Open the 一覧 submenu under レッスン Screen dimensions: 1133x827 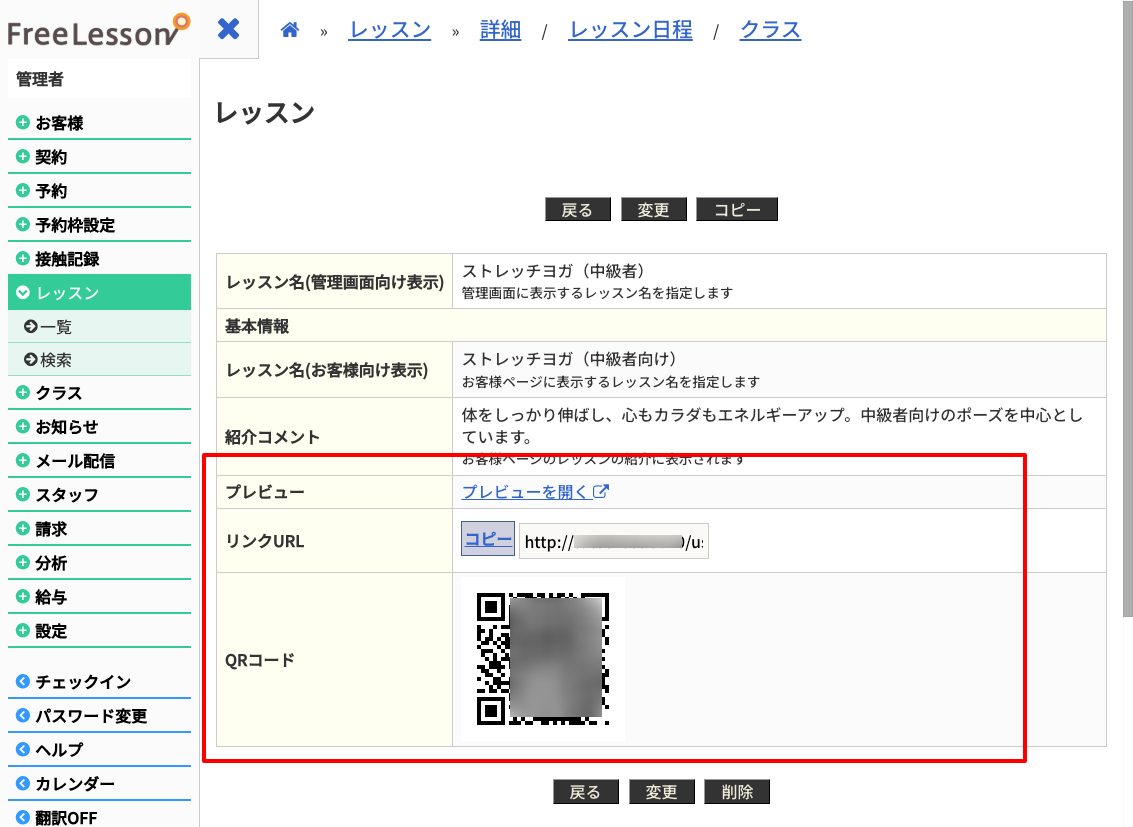(56, 327)
